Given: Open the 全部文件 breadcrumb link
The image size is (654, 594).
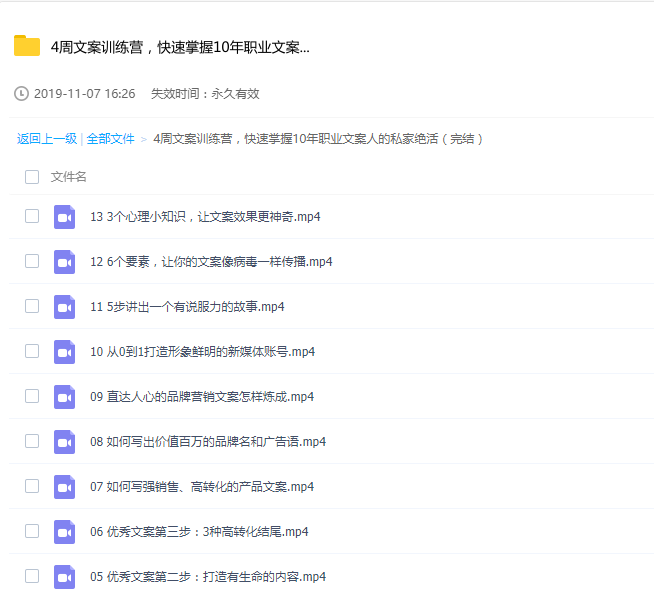Looking at the screenshot, I should [x=111, y=138].
